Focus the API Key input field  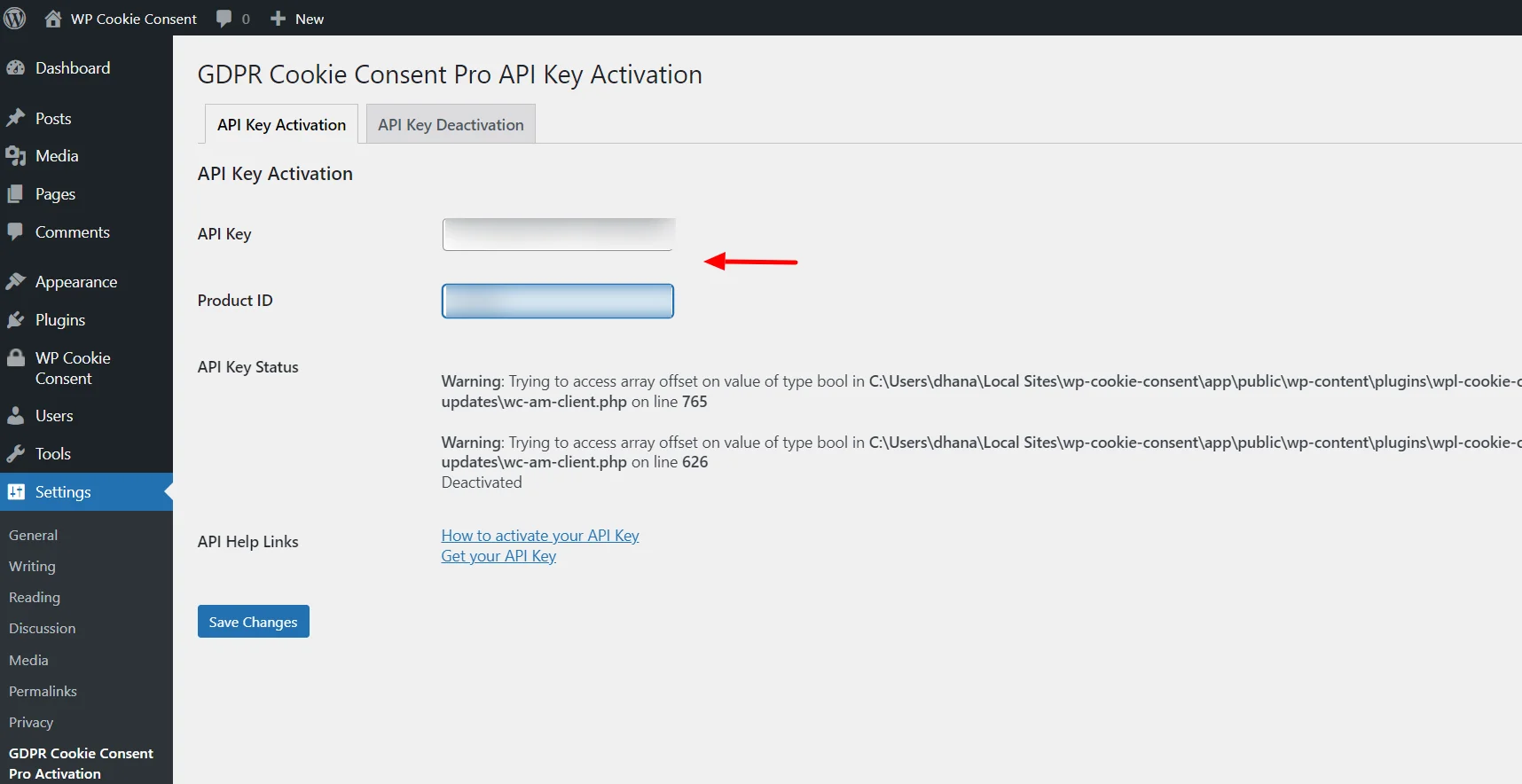[558, 234]
